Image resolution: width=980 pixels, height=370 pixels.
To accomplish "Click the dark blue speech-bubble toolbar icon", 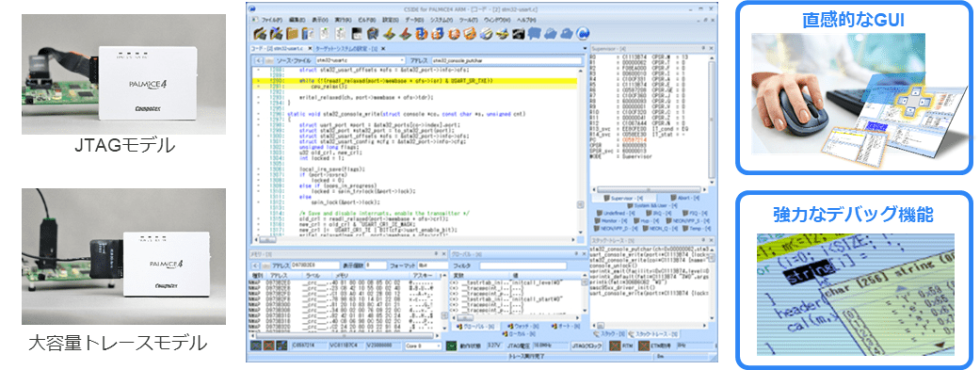I will pos(534,34).
